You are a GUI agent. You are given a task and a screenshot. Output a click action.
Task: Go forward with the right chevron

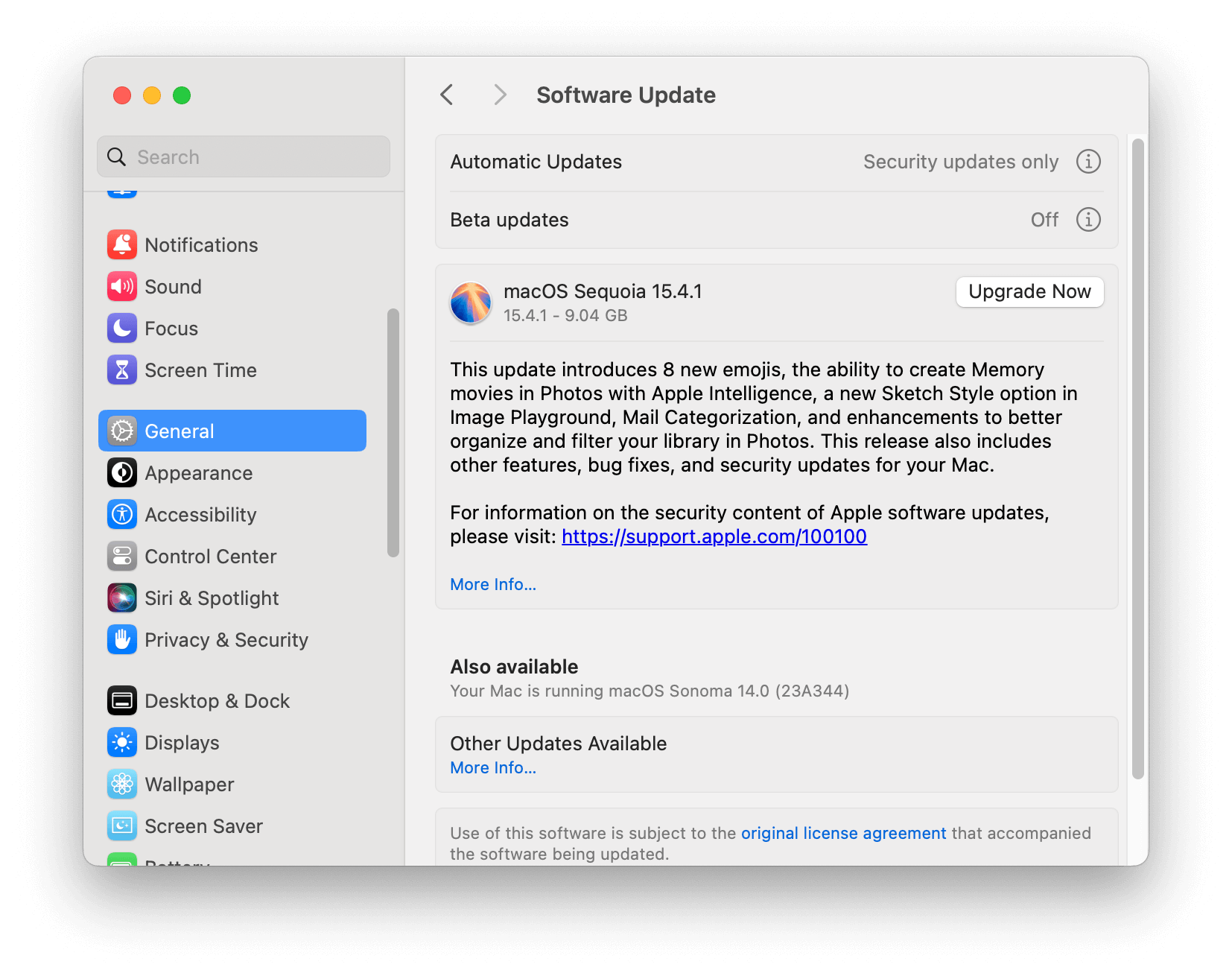tap(500, 95)
